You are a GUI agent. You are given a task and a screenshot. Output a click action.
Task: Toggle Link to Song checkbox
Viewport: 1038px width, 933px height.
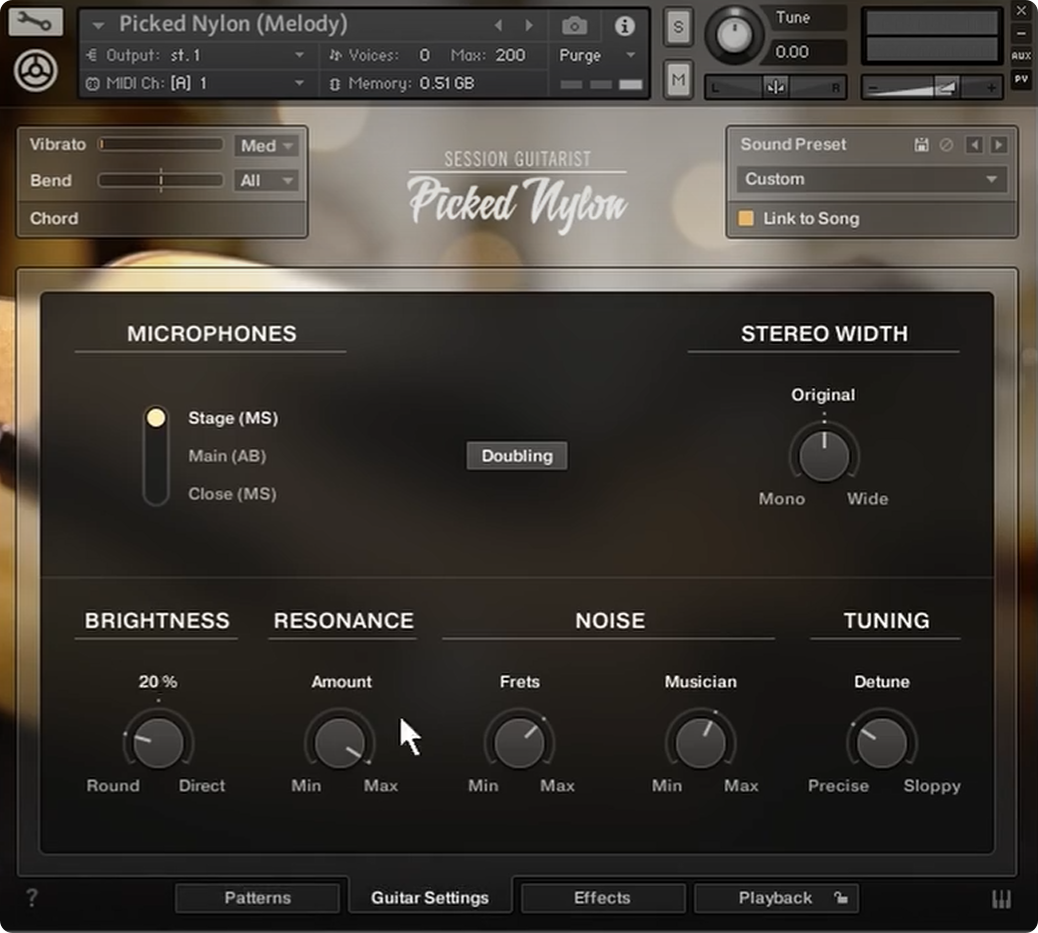pyautogui.click(x=746, y=219)
